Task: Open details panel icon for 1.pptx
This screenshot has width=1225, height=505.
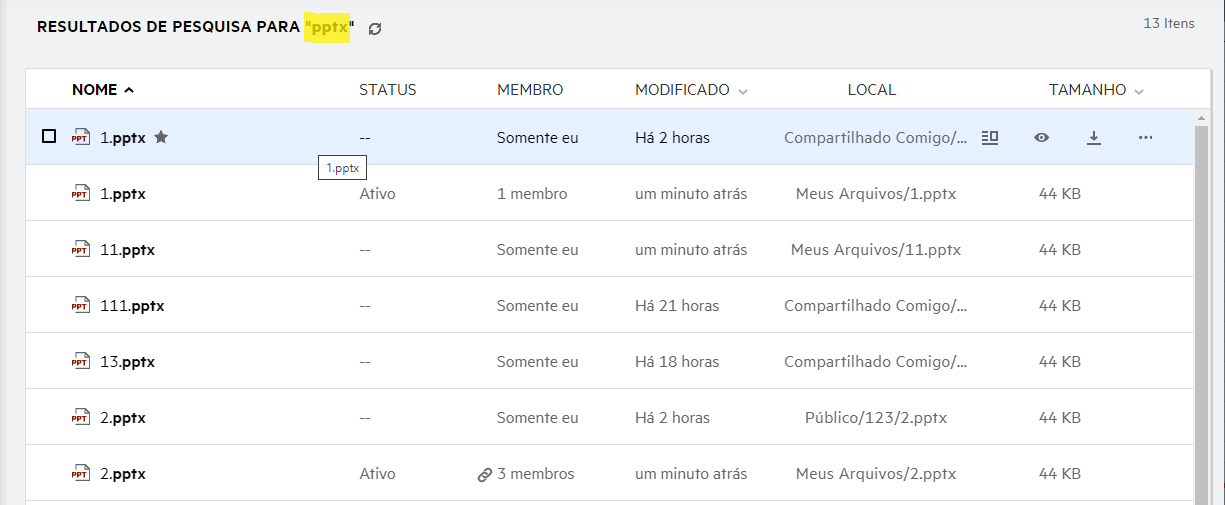Action: click(990, 138)
